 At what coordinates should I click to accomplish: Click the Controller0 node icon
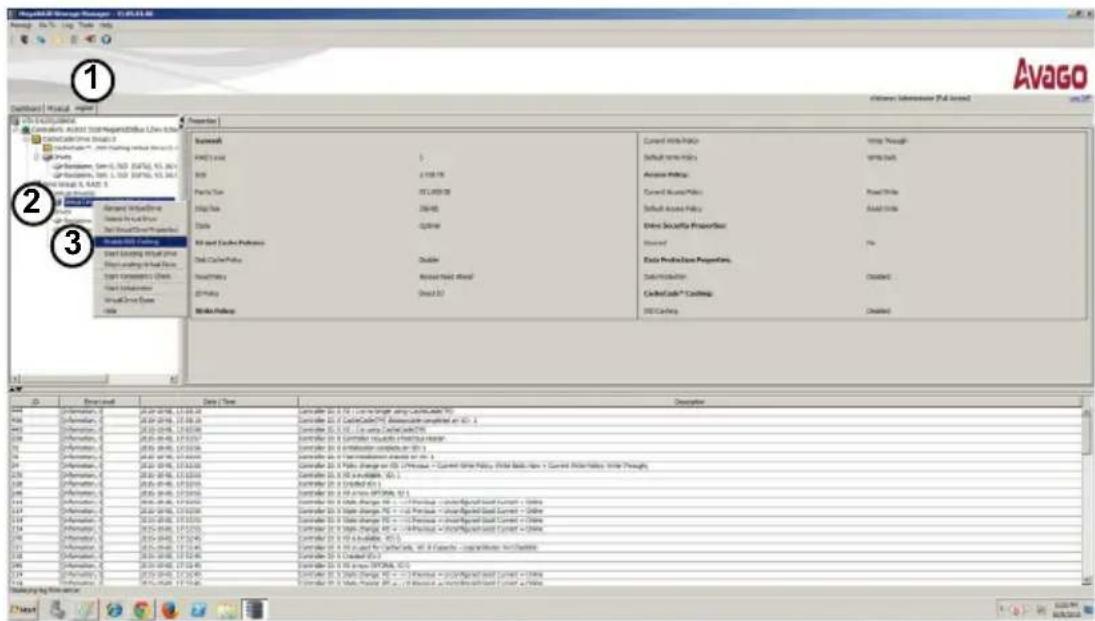click(x=26, y=130)
